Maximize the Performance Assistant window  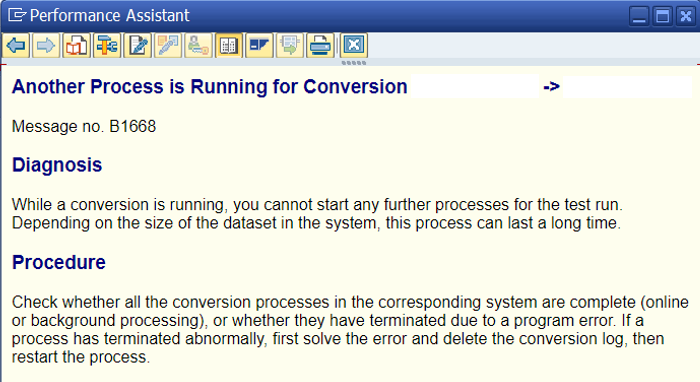coord(662,17)
